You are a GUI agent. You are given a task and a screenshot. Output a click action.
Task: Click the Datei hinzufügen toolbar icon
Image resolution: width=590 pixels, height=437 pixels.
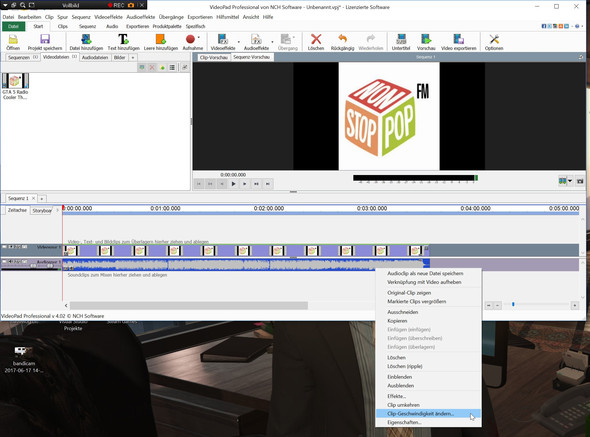[x=86, y=39]
